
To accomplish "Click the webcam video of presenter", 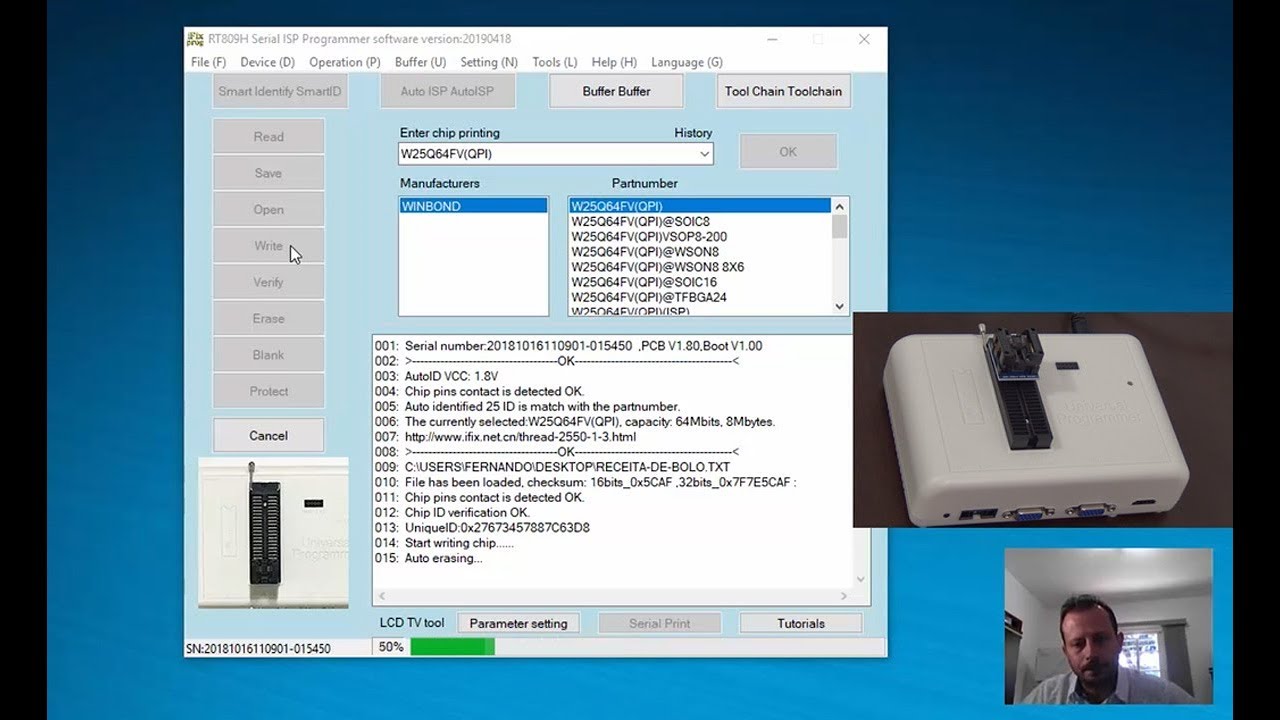I will coord(1108,626).
